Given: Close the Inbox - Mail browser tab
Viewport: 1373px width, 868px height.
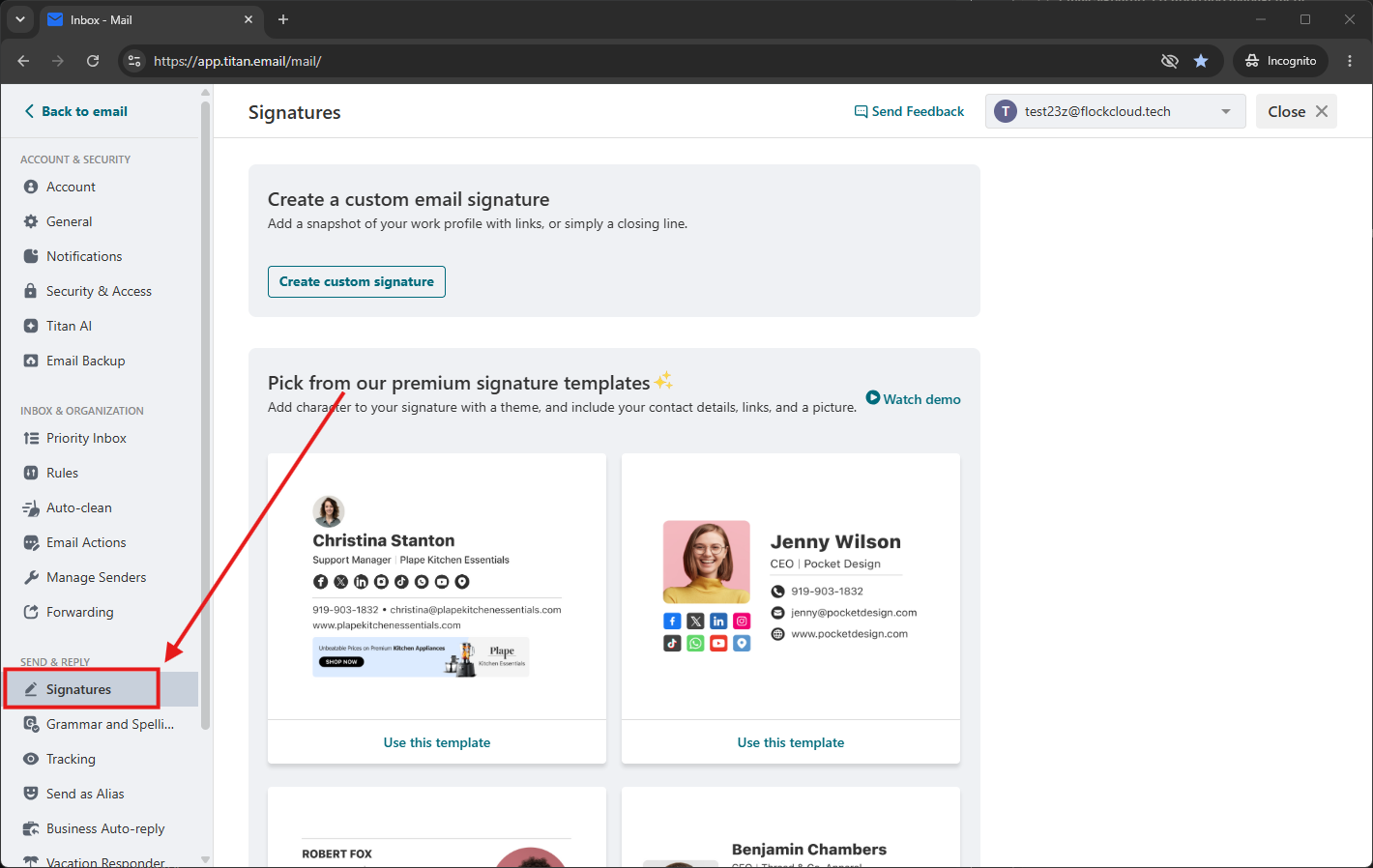Looking at the screenshot, I should 248,19.
